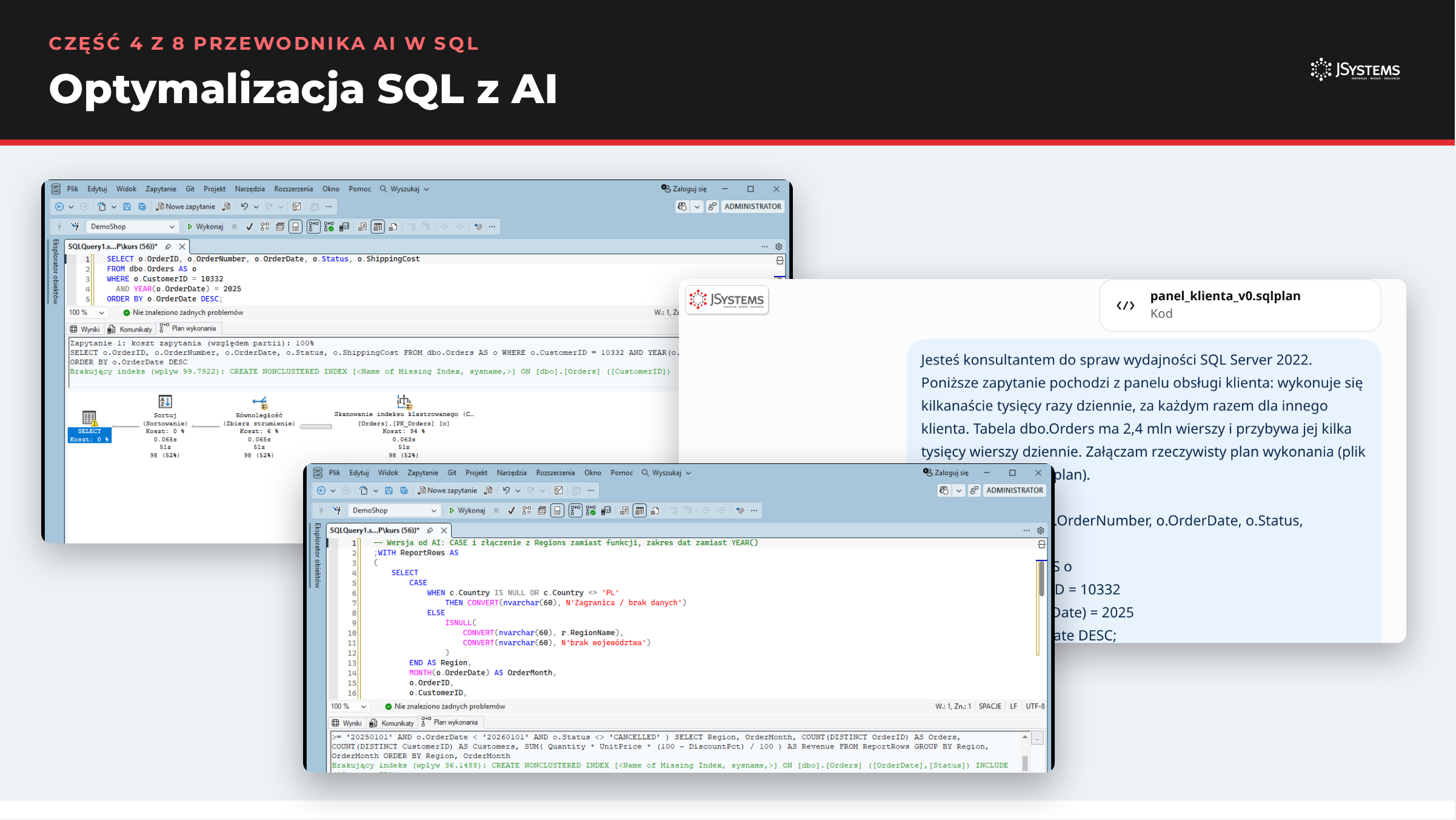This screenshot has height=820, width=1456.
Task: Expand Wyszukaj search dropdown in back window
Action: click(x=427, y=189)
